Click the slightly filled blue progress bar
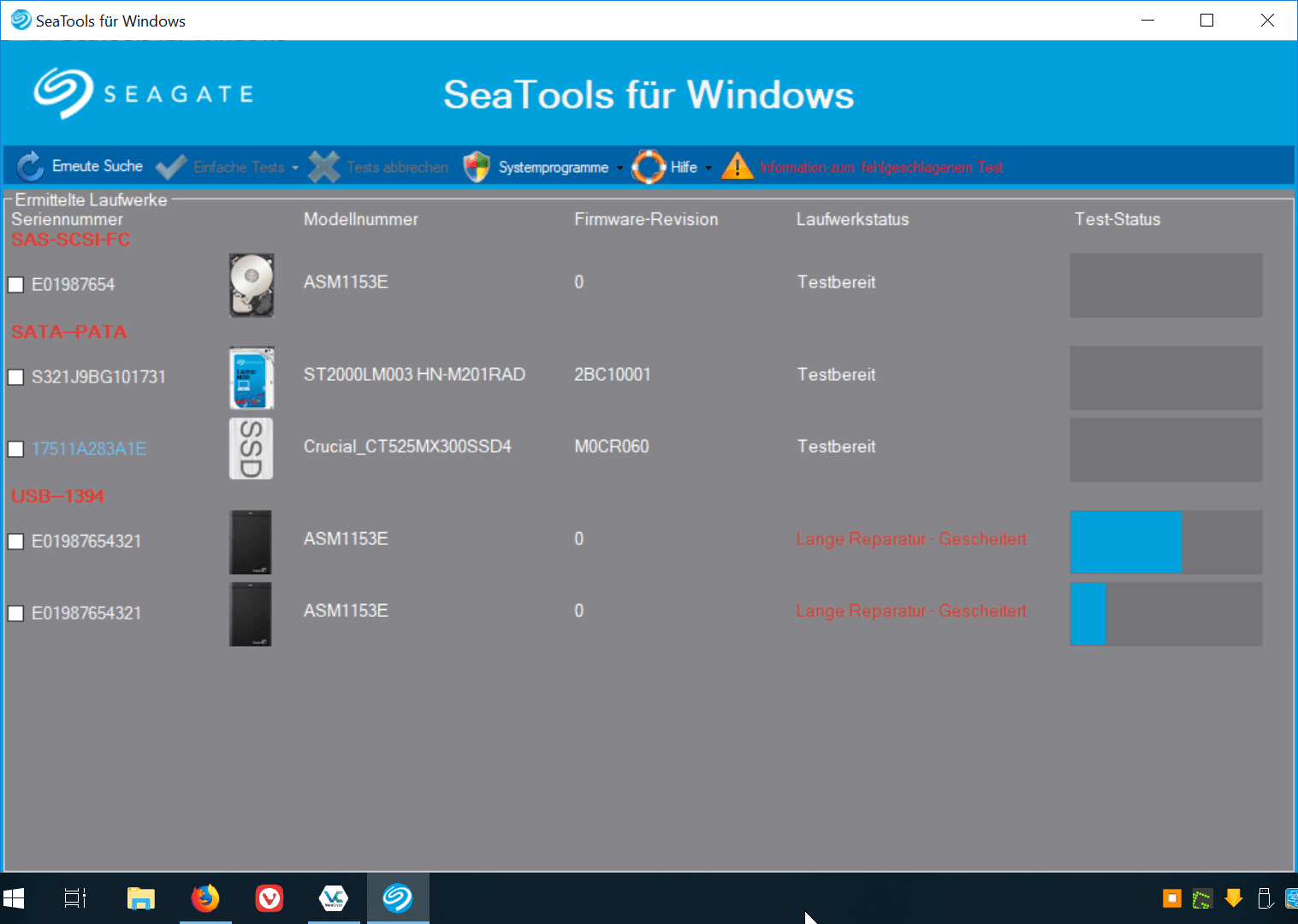This screenshot has height=924, width=1298. [1166, 613]
